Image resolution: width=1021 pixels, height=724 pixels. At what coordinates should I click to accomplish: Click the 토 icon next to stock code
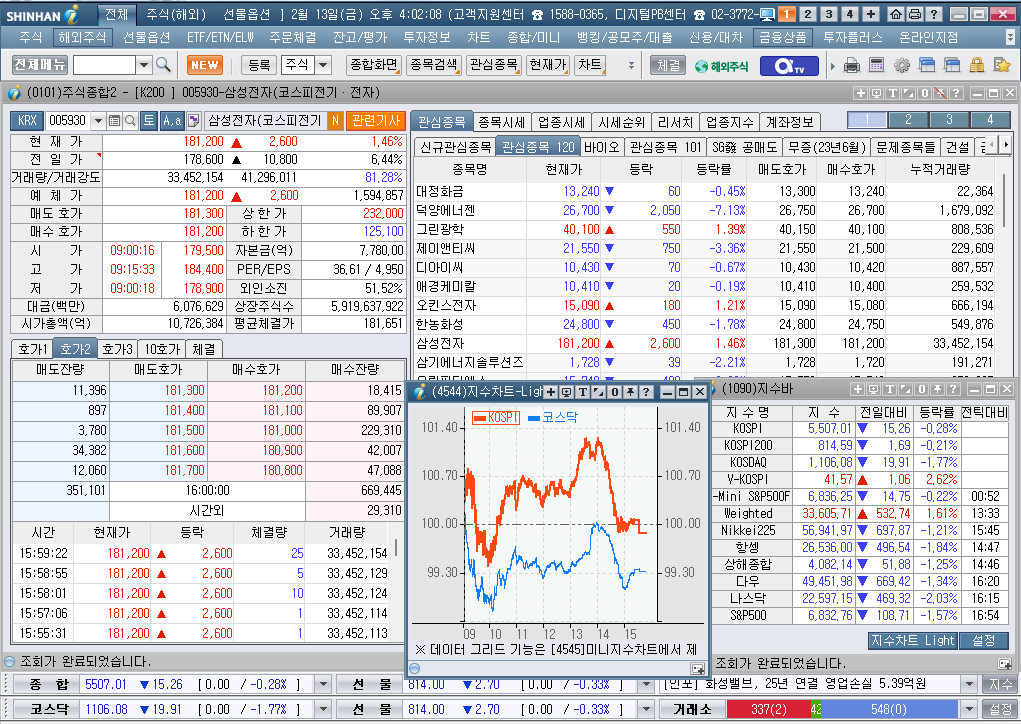click(148, 120)
